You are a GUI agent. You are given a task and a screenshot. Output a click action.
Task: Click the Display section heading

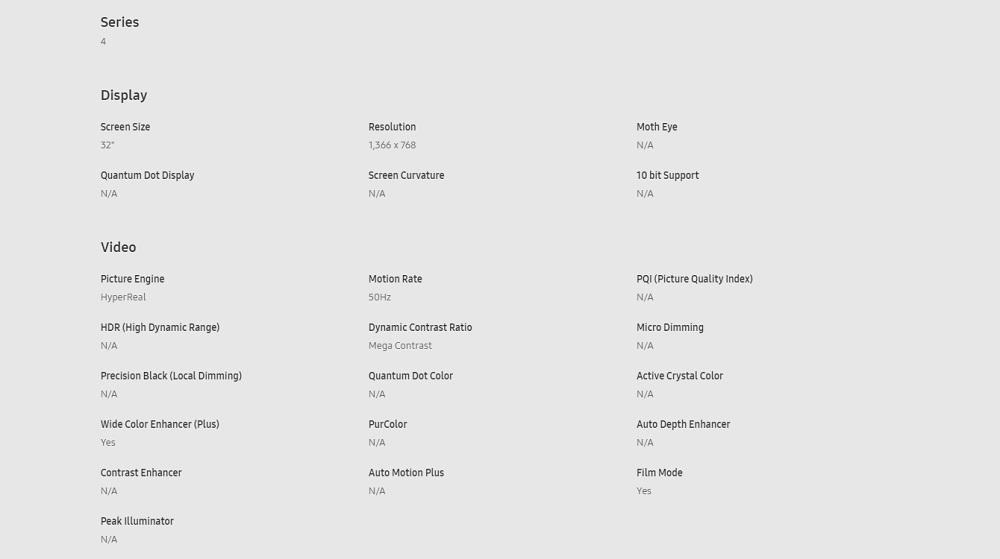(x=124, y=96)
